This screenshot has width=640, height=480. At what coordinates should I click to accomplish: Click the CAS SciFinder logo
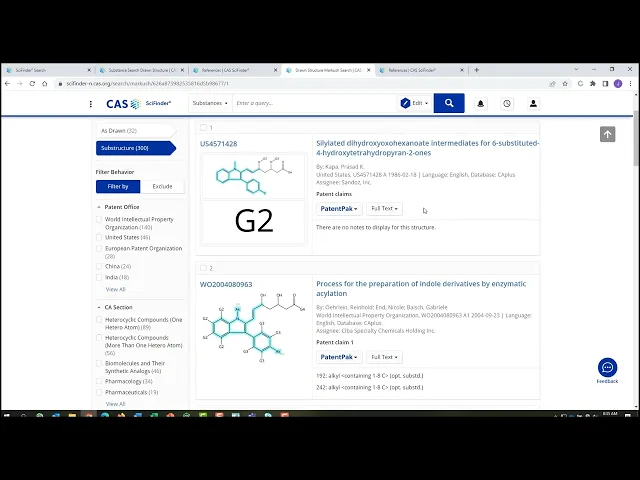click(x=138, y=104)
